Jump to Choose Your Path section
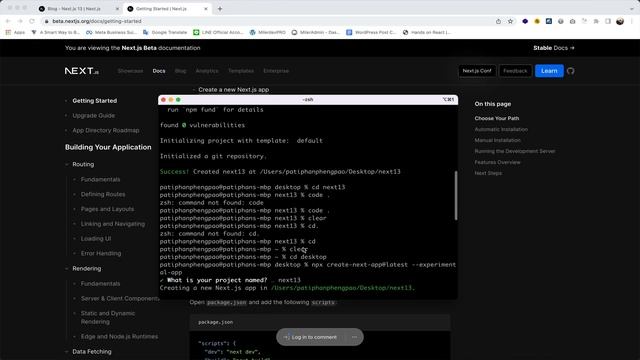The height and width of the screenshot is (360, 640). click(x=497, y=118)
